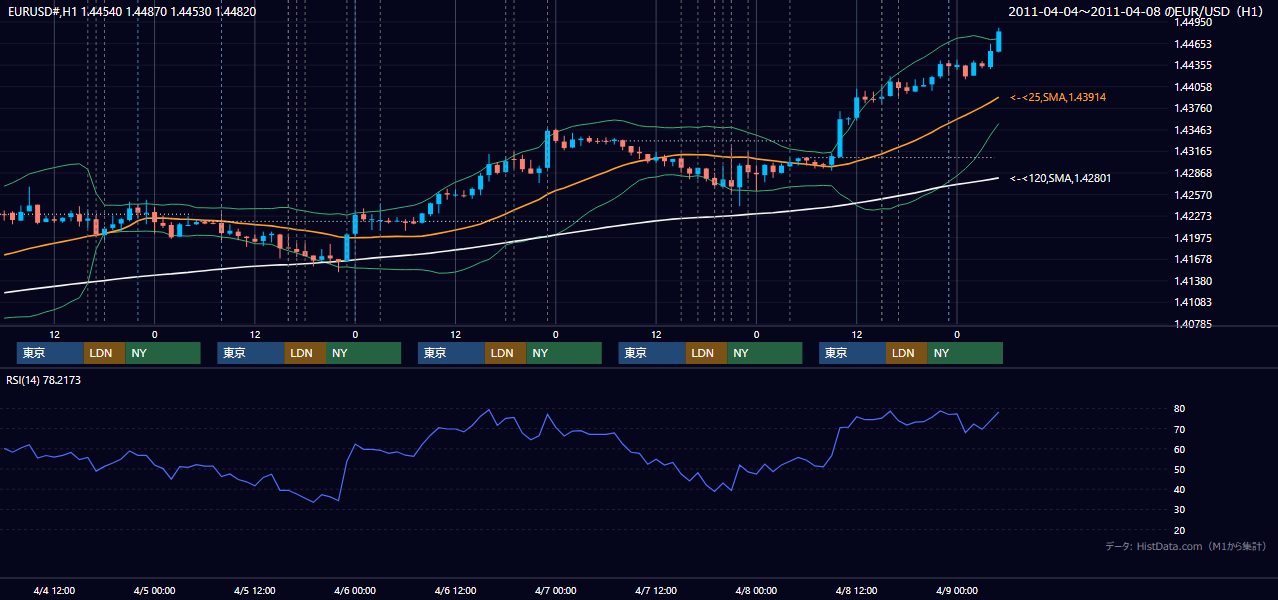Click the RSI 70 level label
The height and width of the screenshot is (600, 1278).
[x=1180, y=429]
